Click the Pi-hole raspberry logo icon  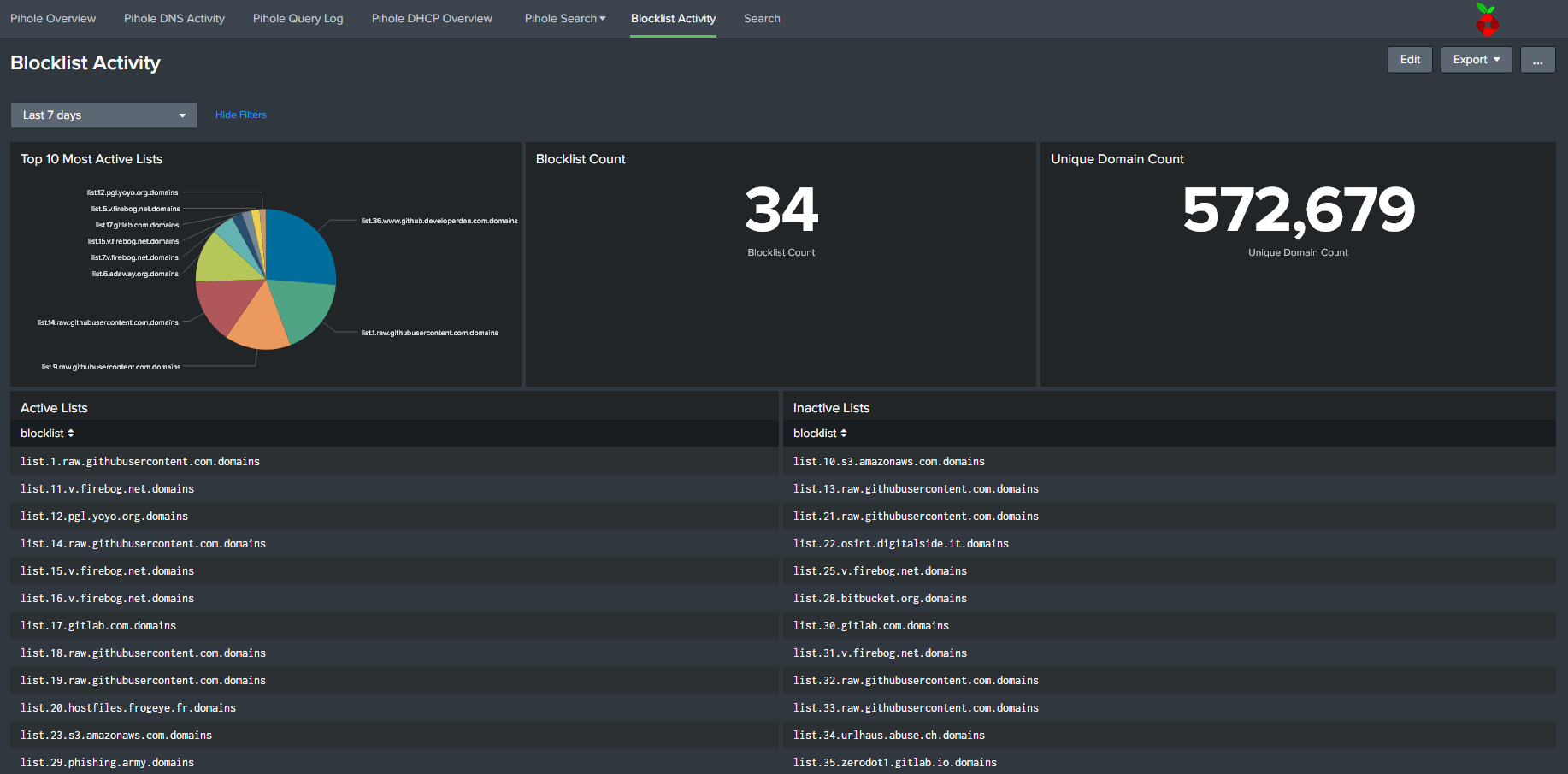1488,19
